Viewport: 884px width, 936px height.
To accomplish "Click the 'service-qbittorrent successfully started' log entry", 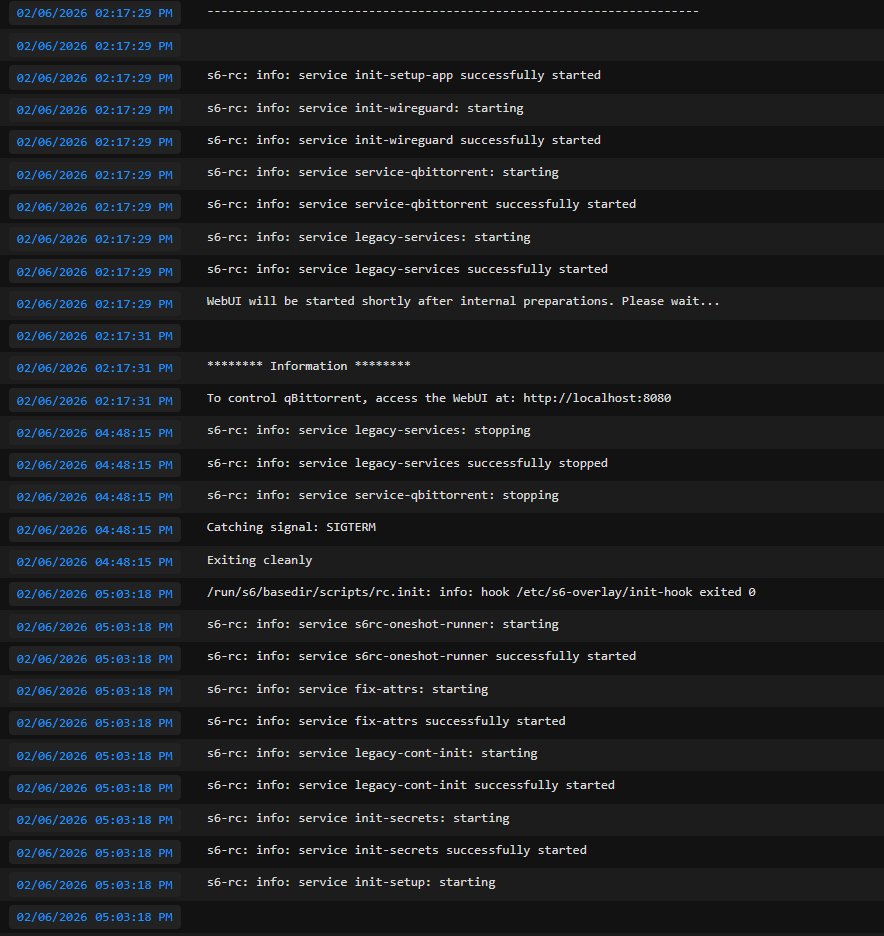I will click(421, 204).
